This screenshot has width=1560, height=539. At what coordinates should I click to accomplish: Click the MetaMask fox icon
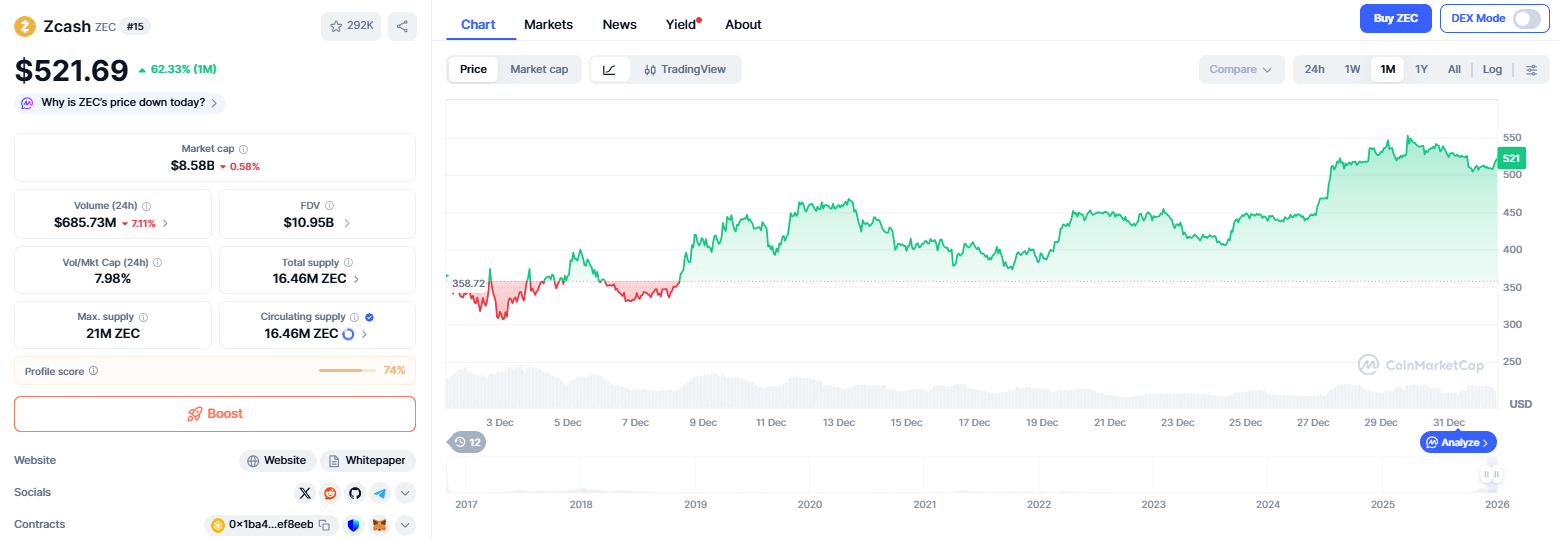click(380, 525)
